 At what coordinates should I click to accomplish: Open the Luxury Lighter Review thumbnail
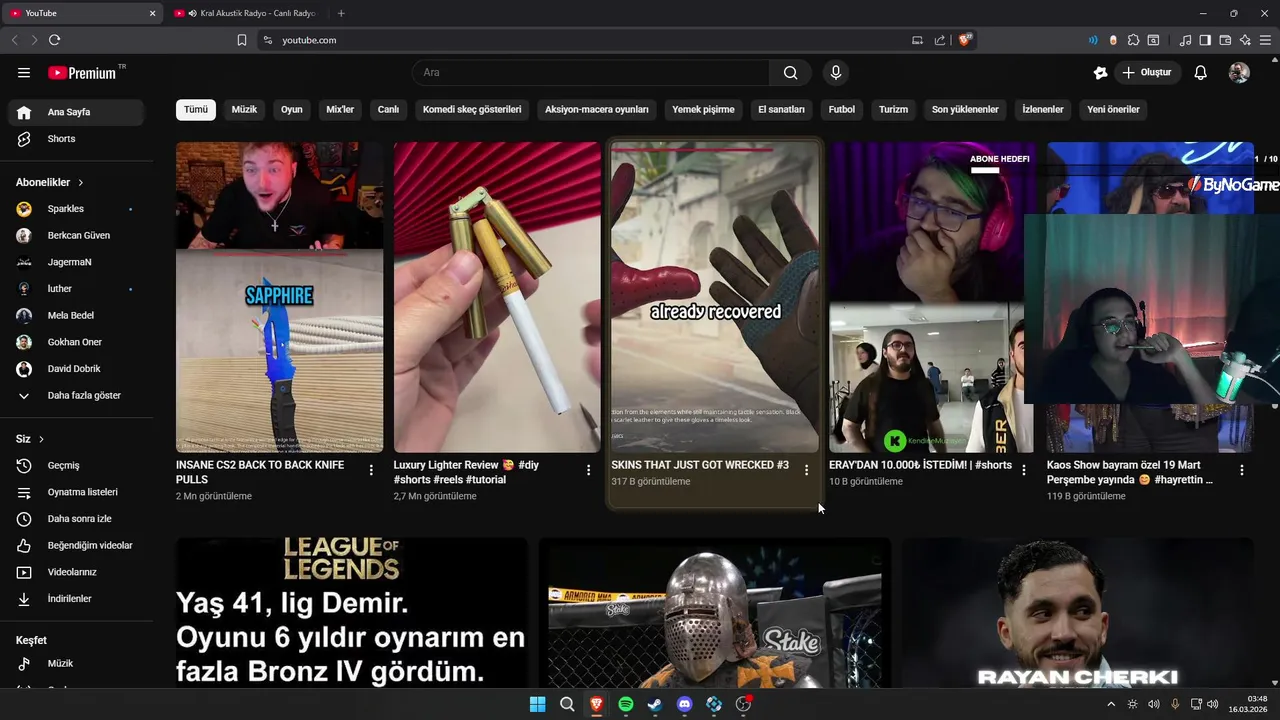click(497, 297)
